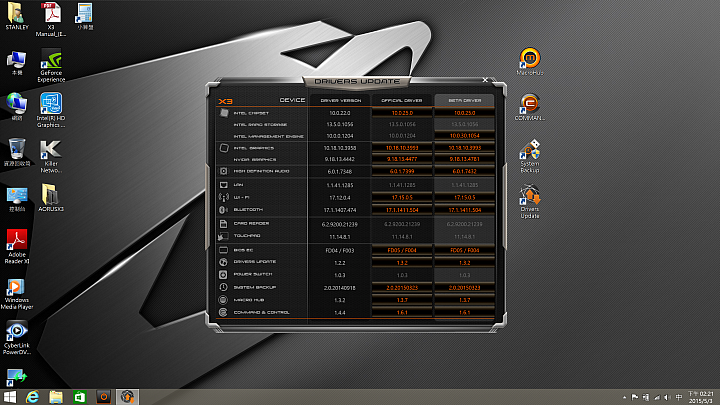Click the System Backup row icon
Screen dimensions: 720x405
click(x=224, y=287)
